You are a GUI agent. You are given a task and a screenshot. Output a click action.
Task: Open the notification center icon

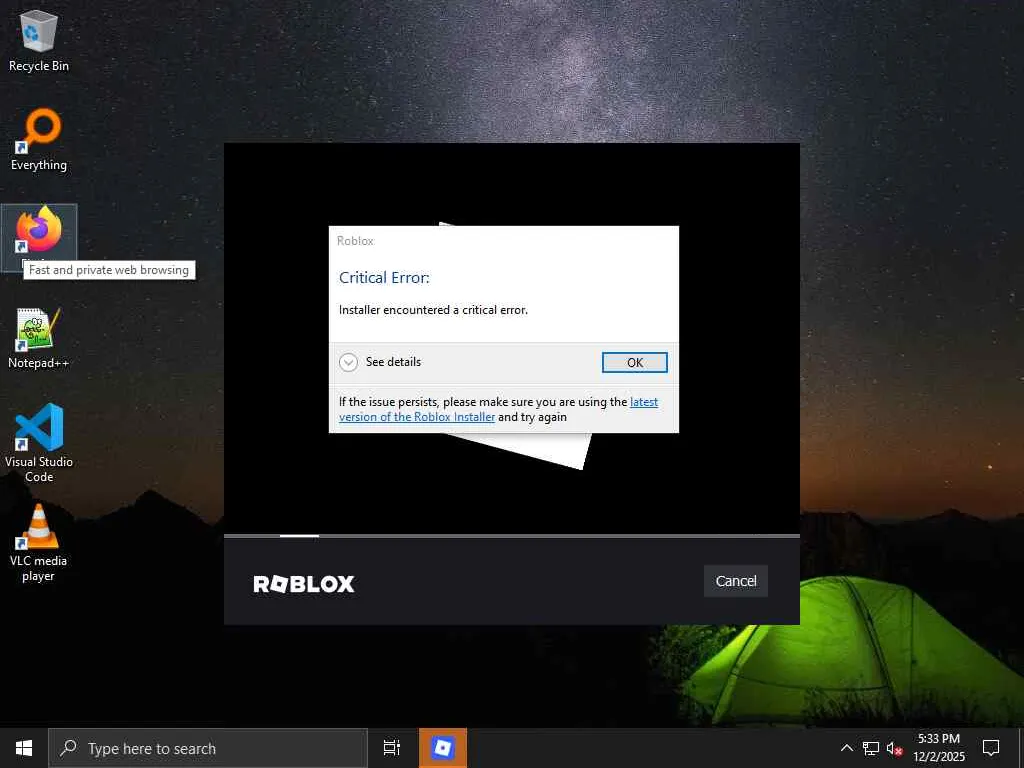coord(991,748)
